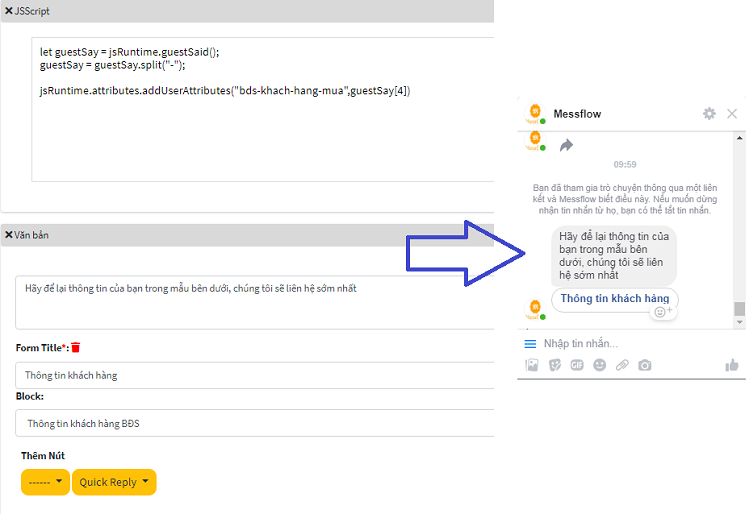Open the hamburger menu beside the message input
Viewport: 749px width, 514px height.
(530, 344)
